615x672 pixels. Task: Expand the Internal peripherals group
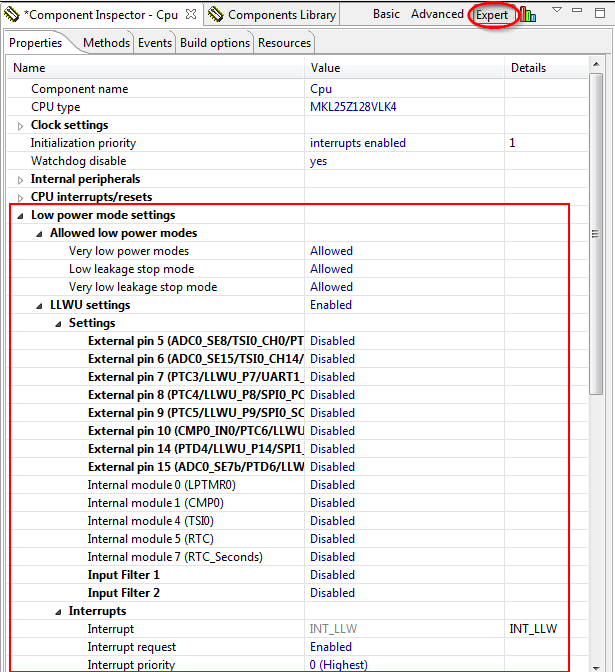(20, 180)
